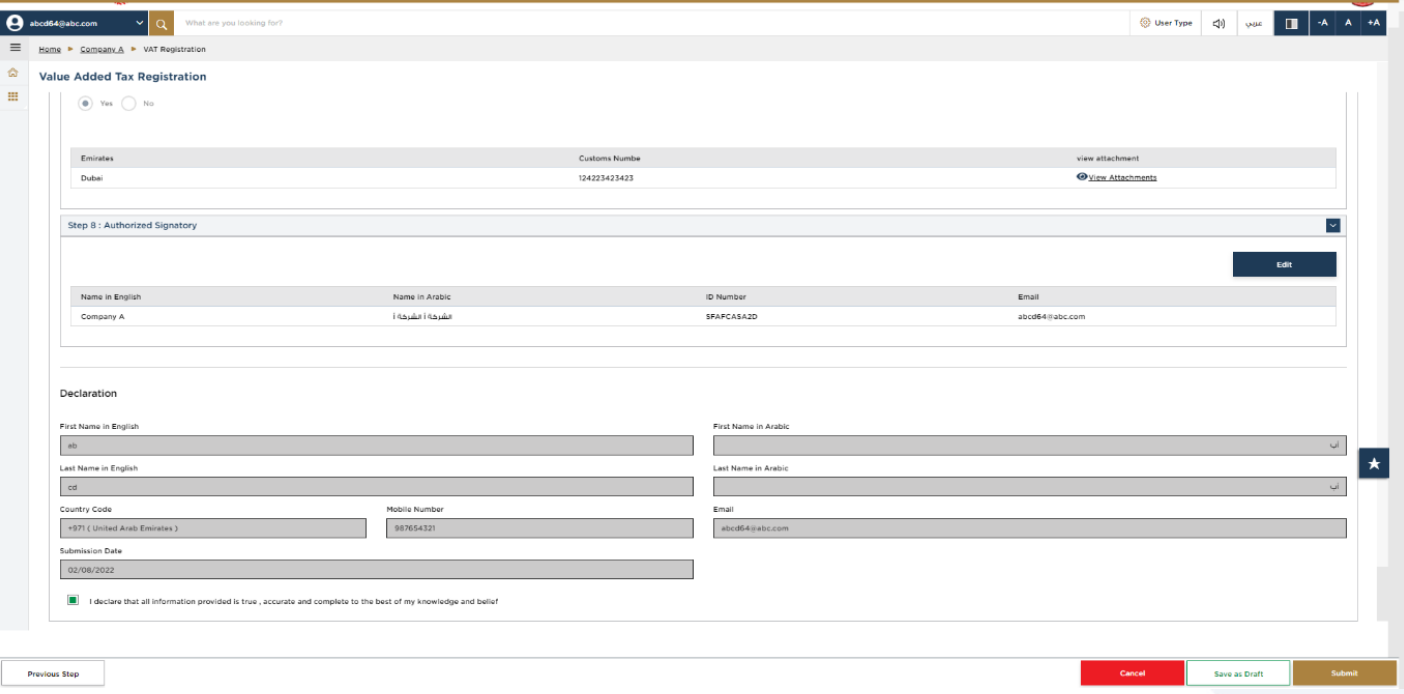Click customs number 124223423423
Viewport: 1404px width, 694px height.
tap(606, 178)
